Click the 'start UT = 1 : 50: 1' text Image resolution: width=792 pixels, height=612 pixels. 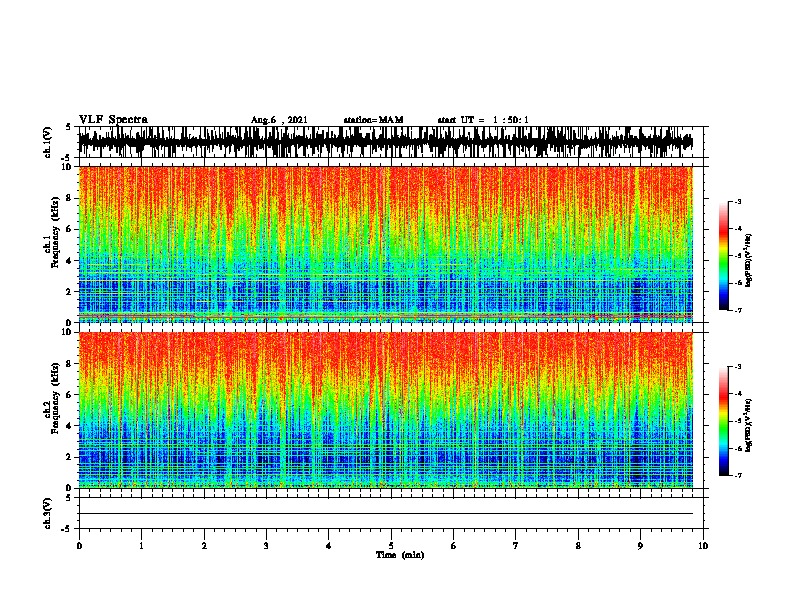point(483,120)
